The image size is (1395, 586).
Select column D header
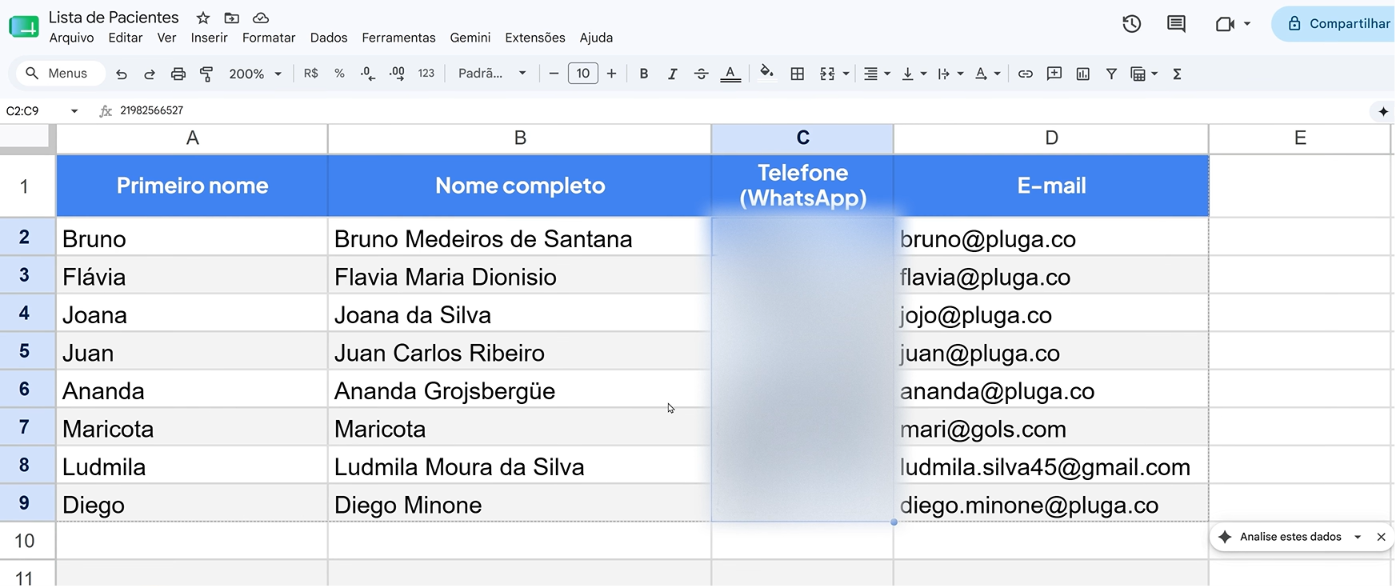pos(1051,138)
